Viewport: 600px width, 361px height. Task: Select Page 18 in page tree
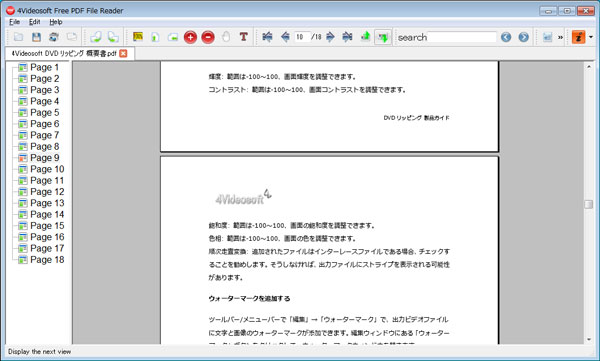(x=47, y=260)
